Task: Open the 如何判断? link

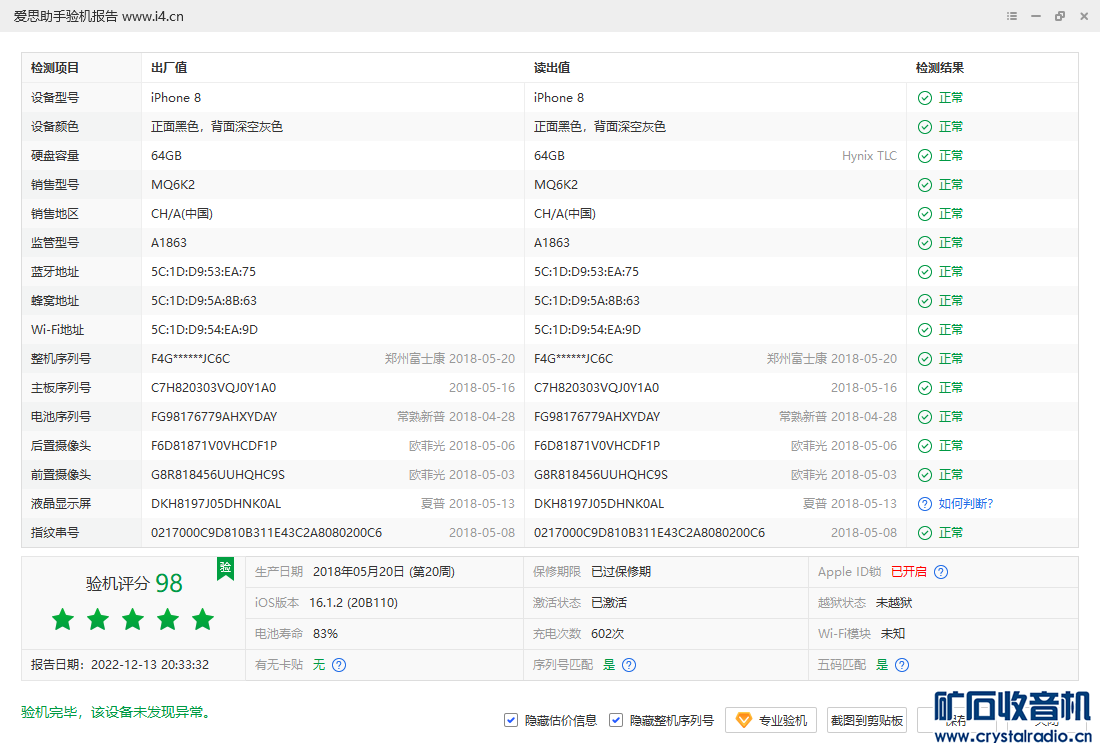Action: click(966, 504)
